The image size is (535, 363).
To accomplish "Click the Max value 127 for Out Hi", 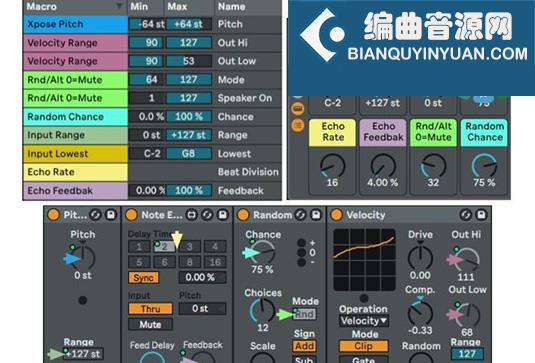I will pos(189,43).
